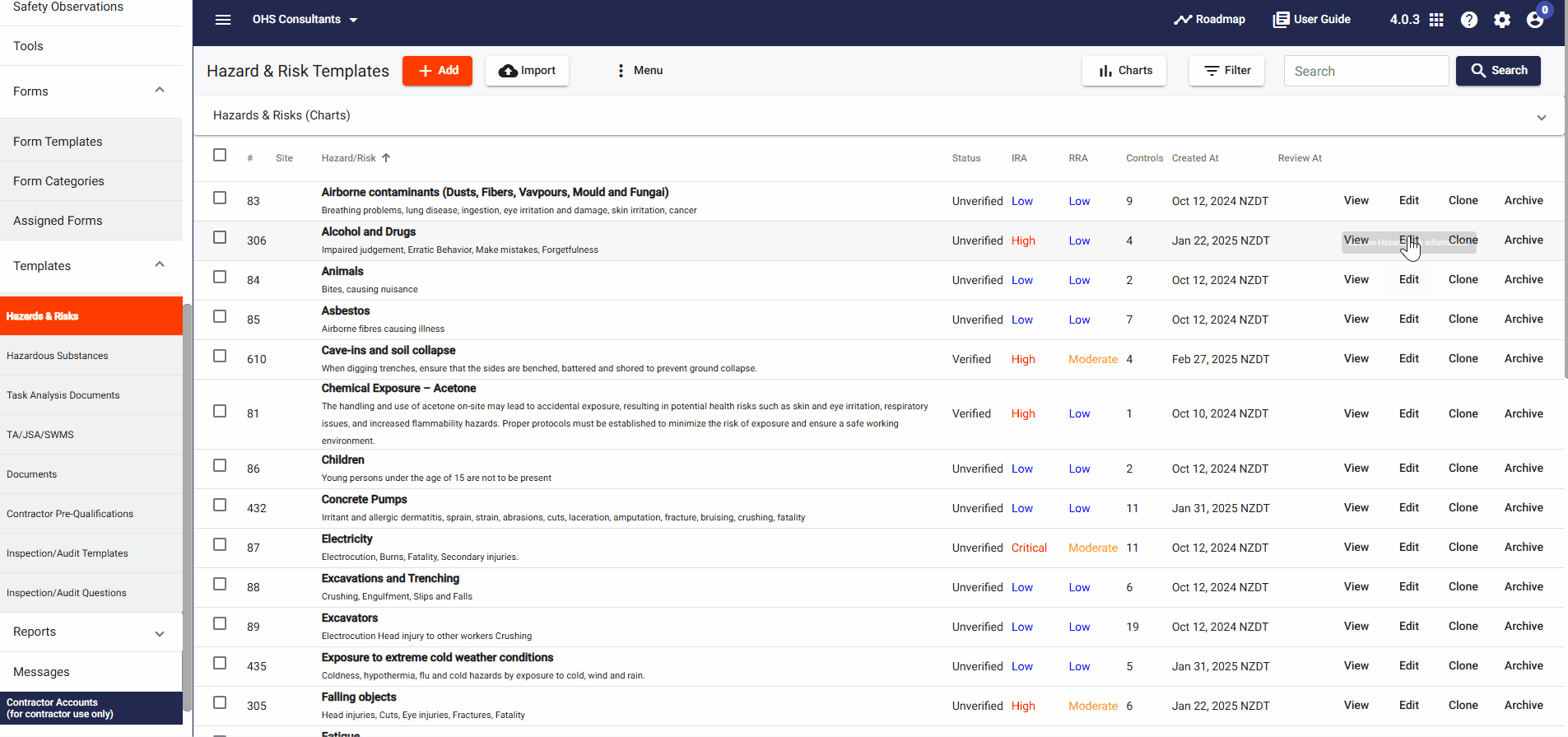Select Hazardous Substances in the sidebar
The image size is (1568, 737).
tap(91, 356)
